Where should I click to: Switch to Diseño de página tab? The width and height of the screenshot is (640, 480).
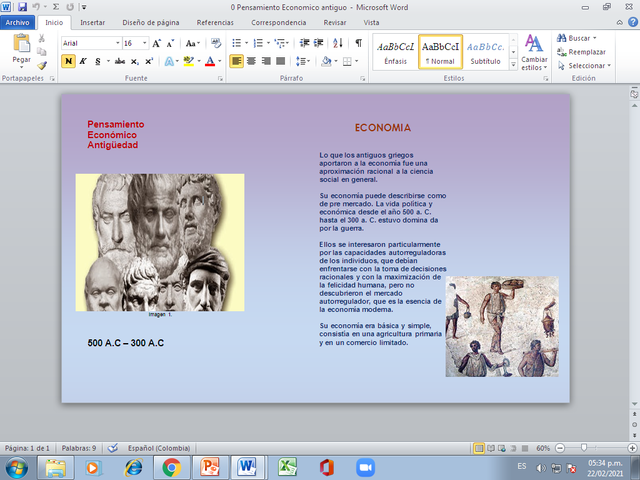pos(151,23)
